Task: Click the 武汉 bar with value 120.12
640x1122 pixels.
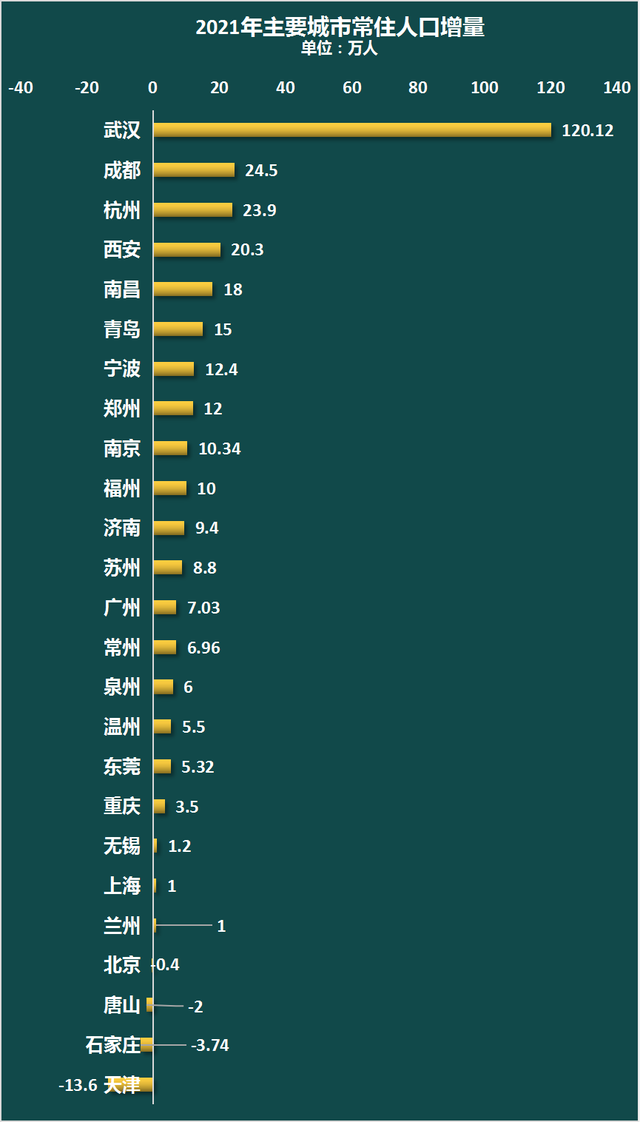Action: (352, 130)
